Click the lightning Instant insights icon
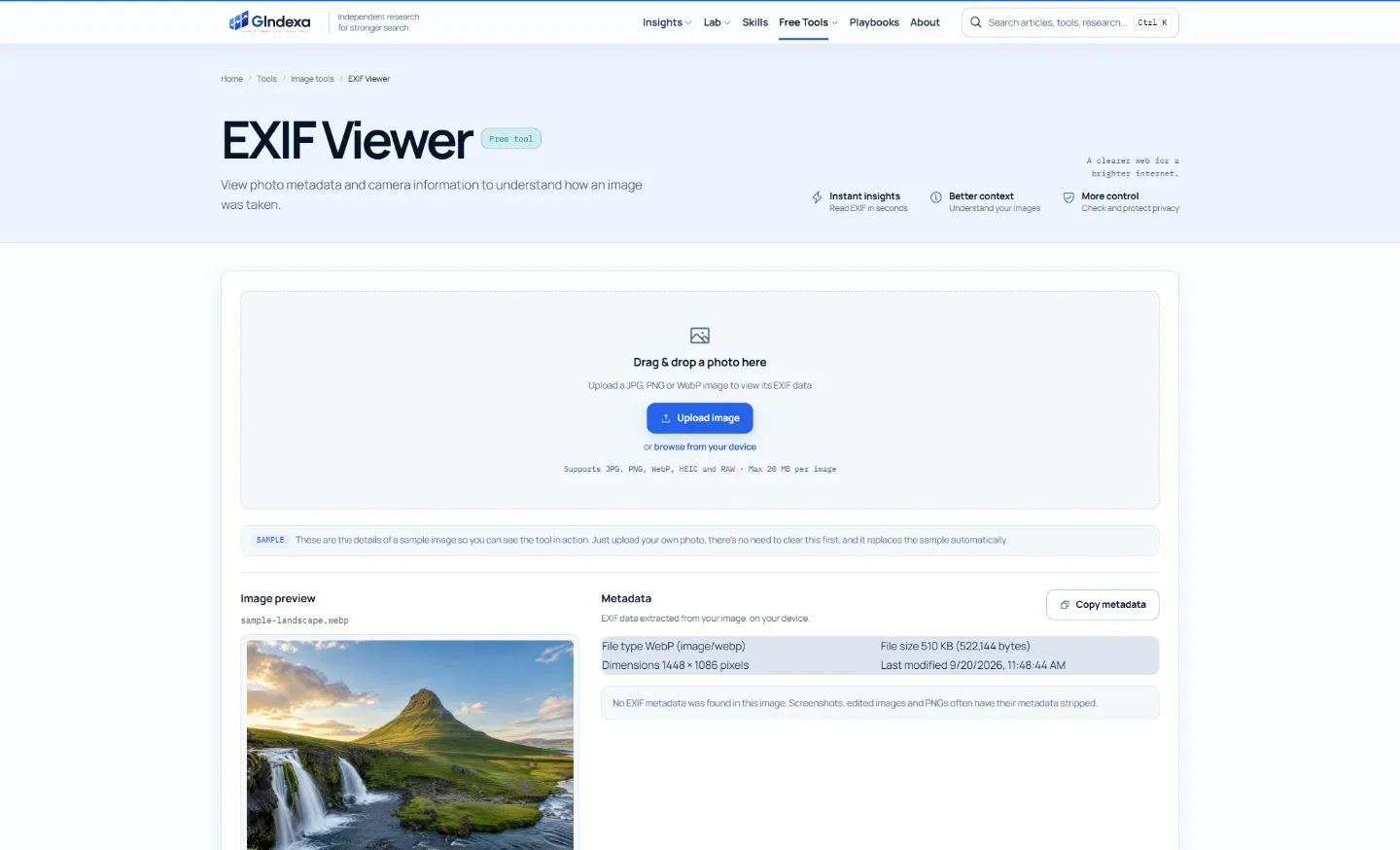Viewport: 1400px width, 850px height. [817, 197]
